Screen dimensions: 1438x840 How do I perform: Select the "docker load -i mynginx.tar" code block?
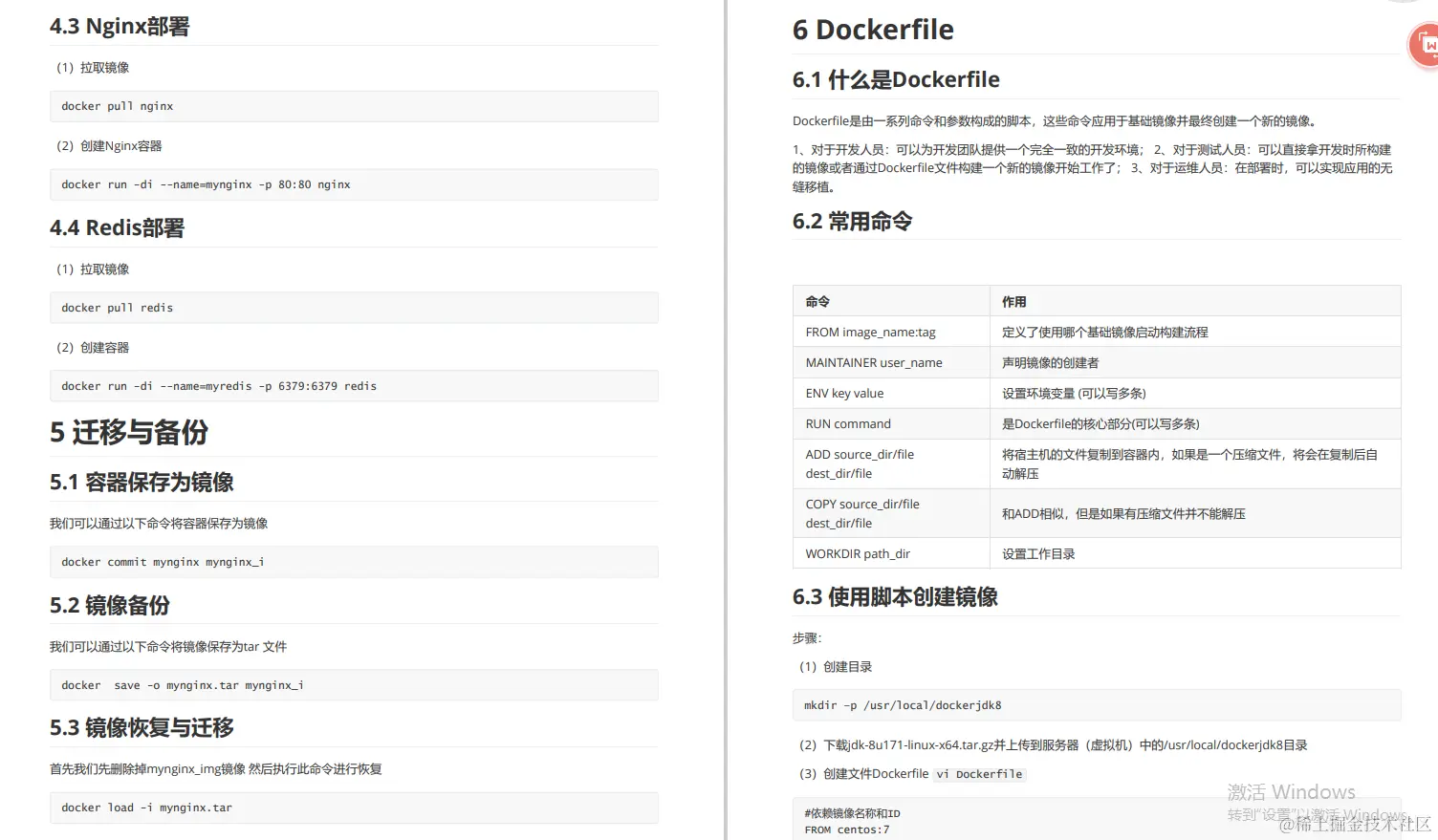[354, 808]
